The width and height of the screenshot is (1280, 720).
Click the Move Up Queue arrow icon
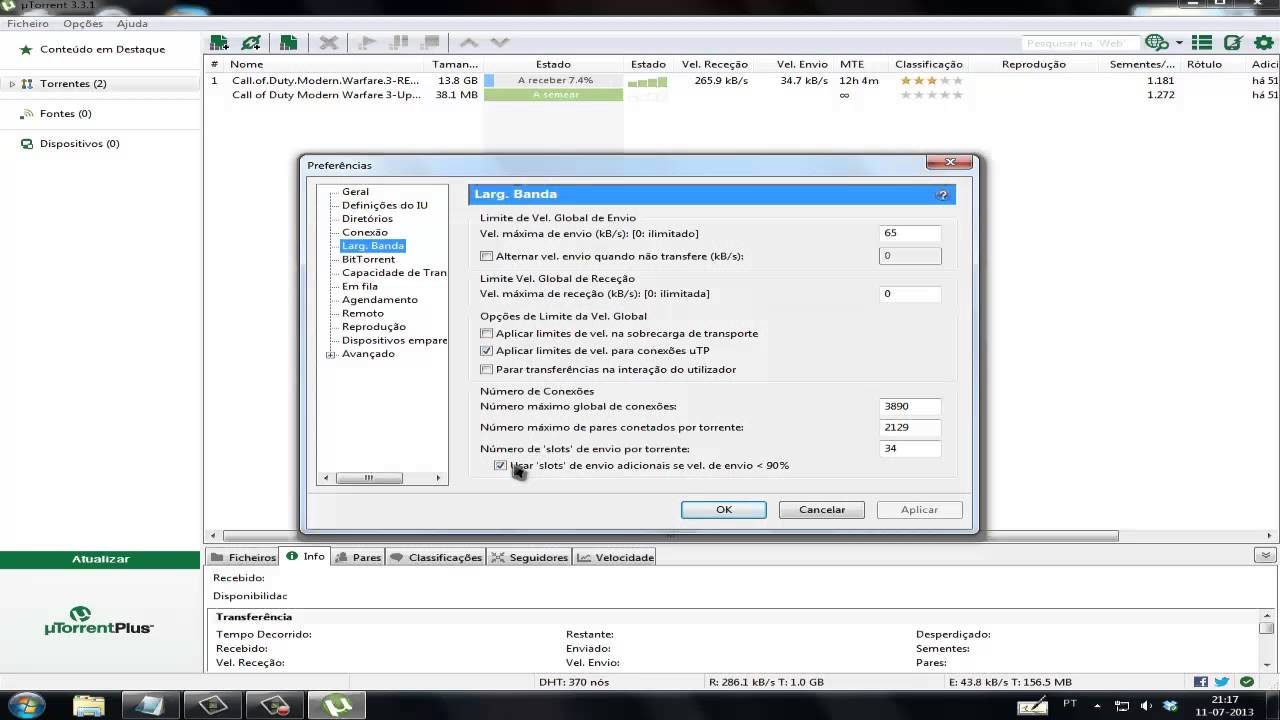[x=468, y=43]
